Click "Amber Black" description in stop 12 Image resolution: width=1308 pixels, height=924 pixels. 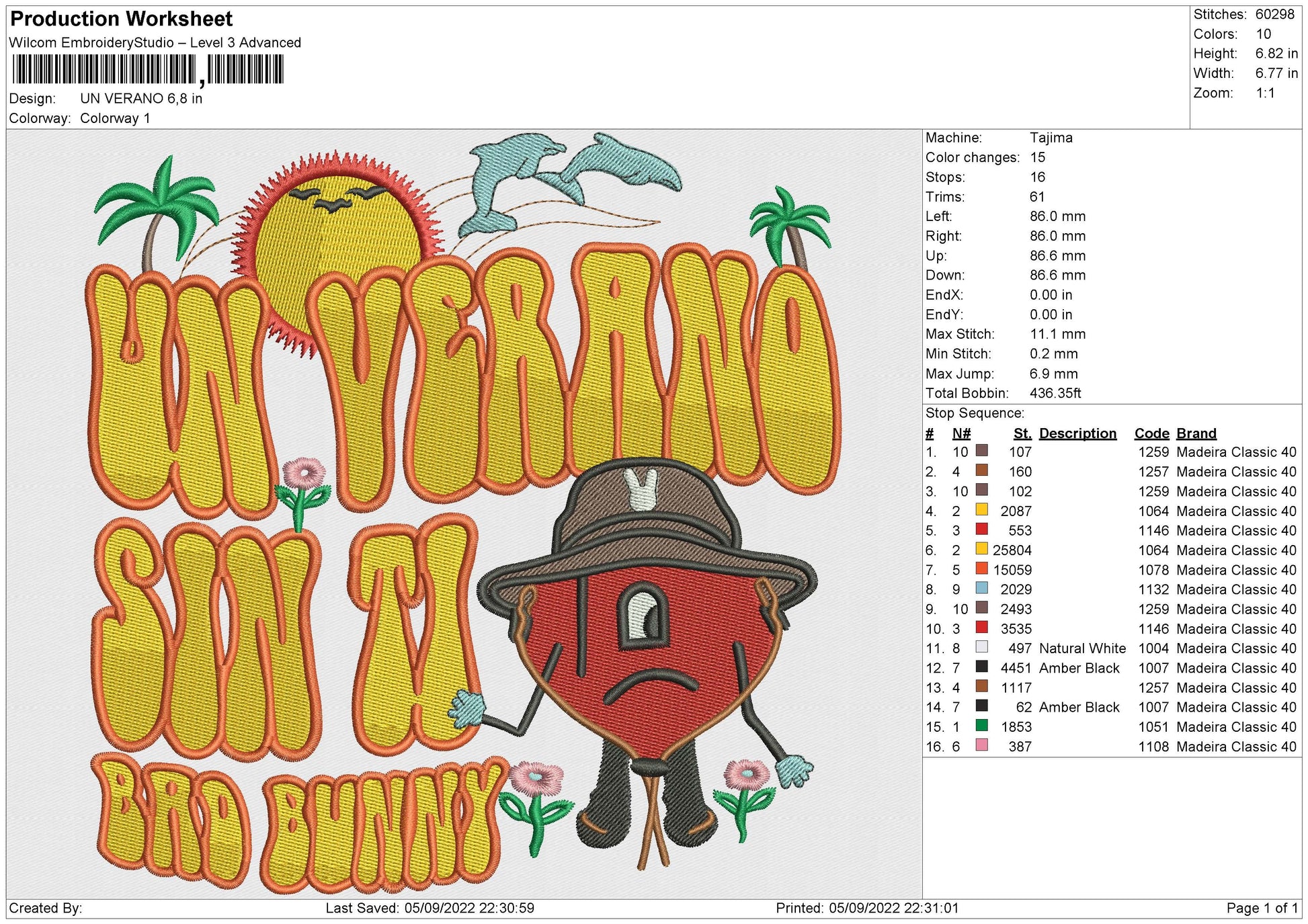click(x=1079, y=668)
